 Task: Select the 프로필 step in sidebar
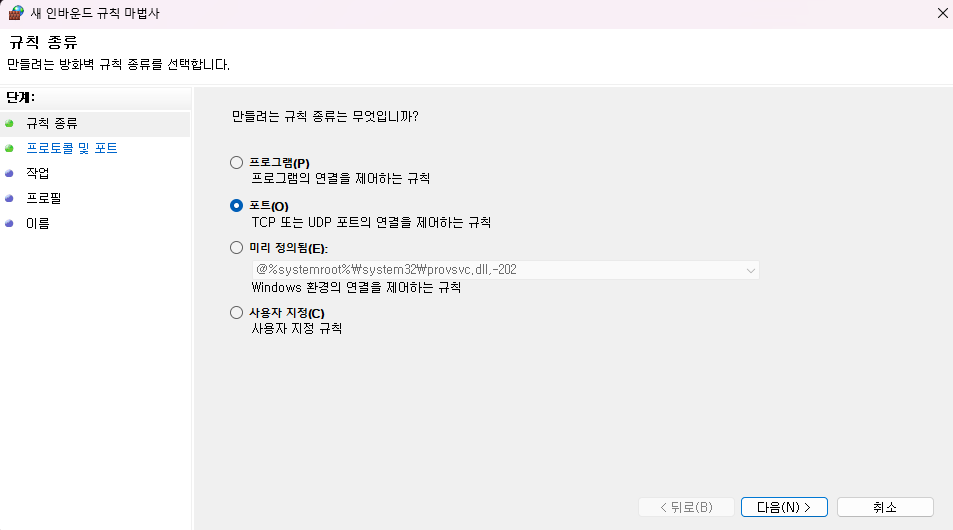pyautogui.click(x=44, y=198)
